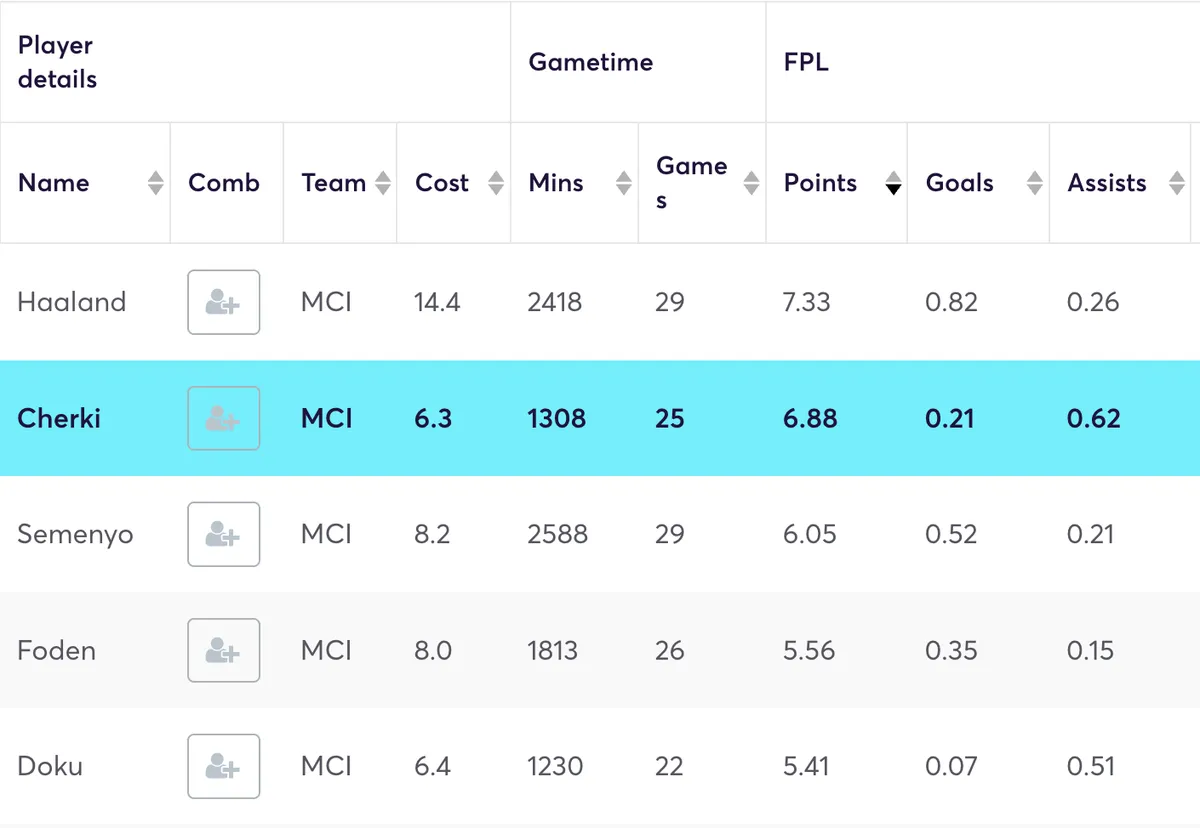Click the sort arrows icon beside Team

coord(384,184)
